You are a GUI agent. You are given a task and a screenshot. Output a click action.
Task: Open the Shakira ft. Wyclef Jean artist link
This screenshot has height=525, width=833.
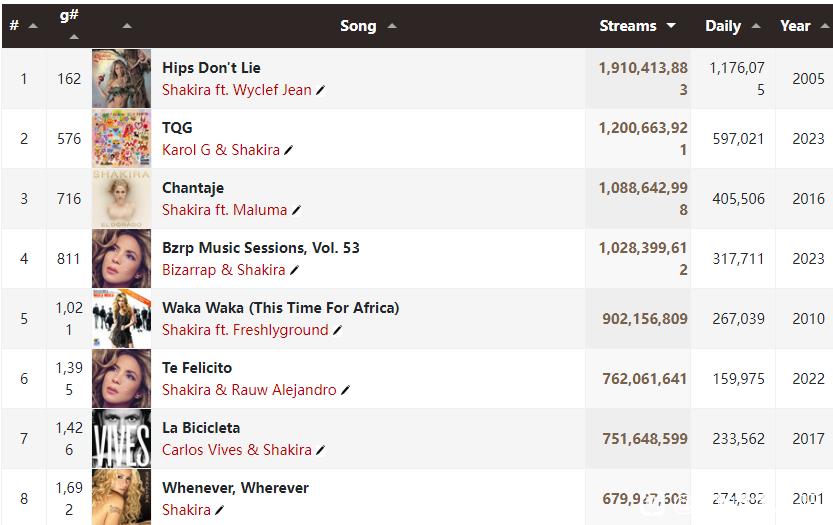pyautogui.click(x=236, y=90)
